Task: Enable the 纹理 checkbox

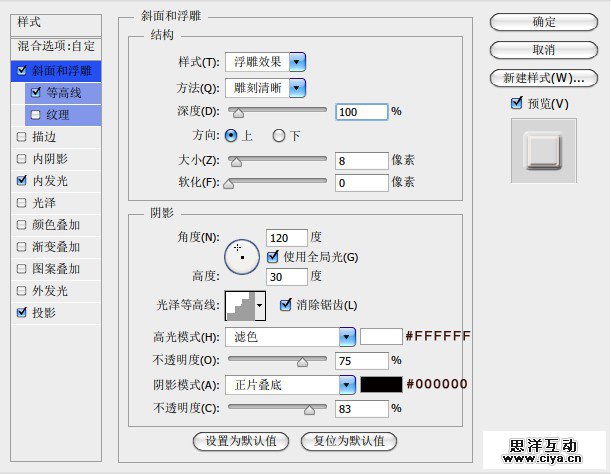Action: point(35,115)
